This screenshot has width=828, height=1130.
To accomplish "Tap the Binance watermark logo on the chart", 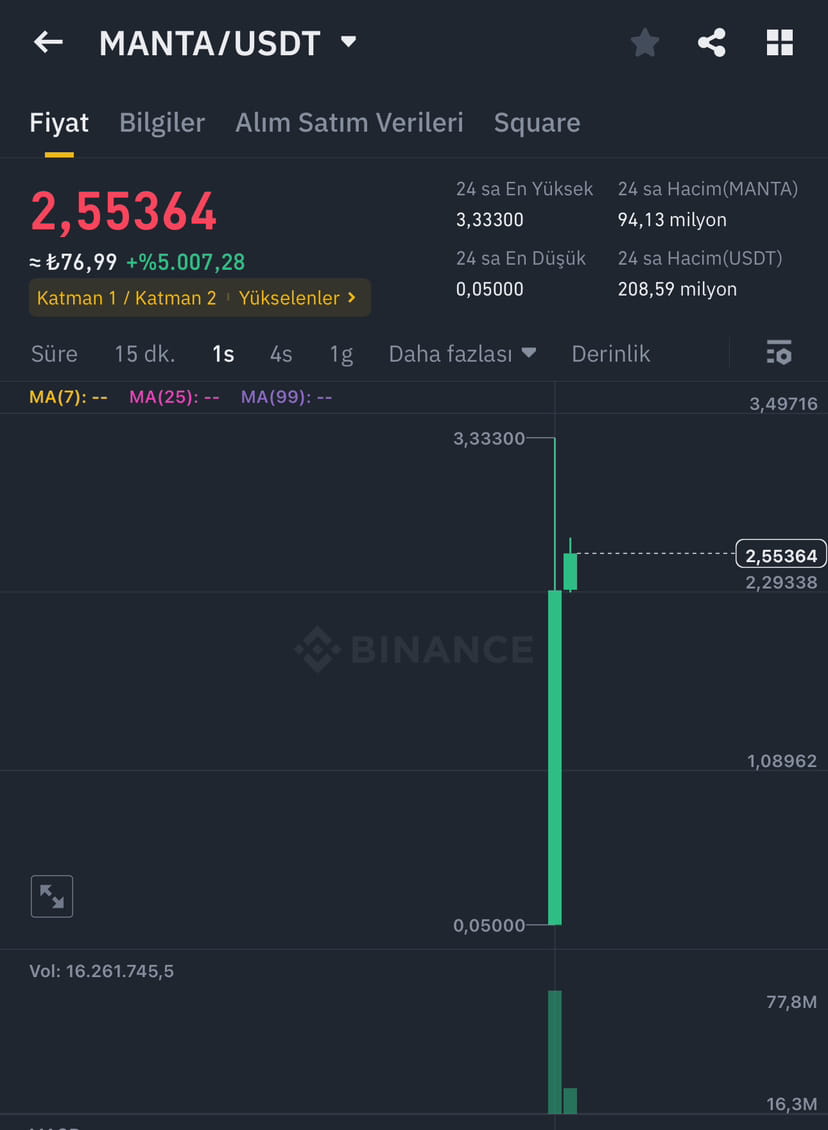I will [x=413, y=650].
